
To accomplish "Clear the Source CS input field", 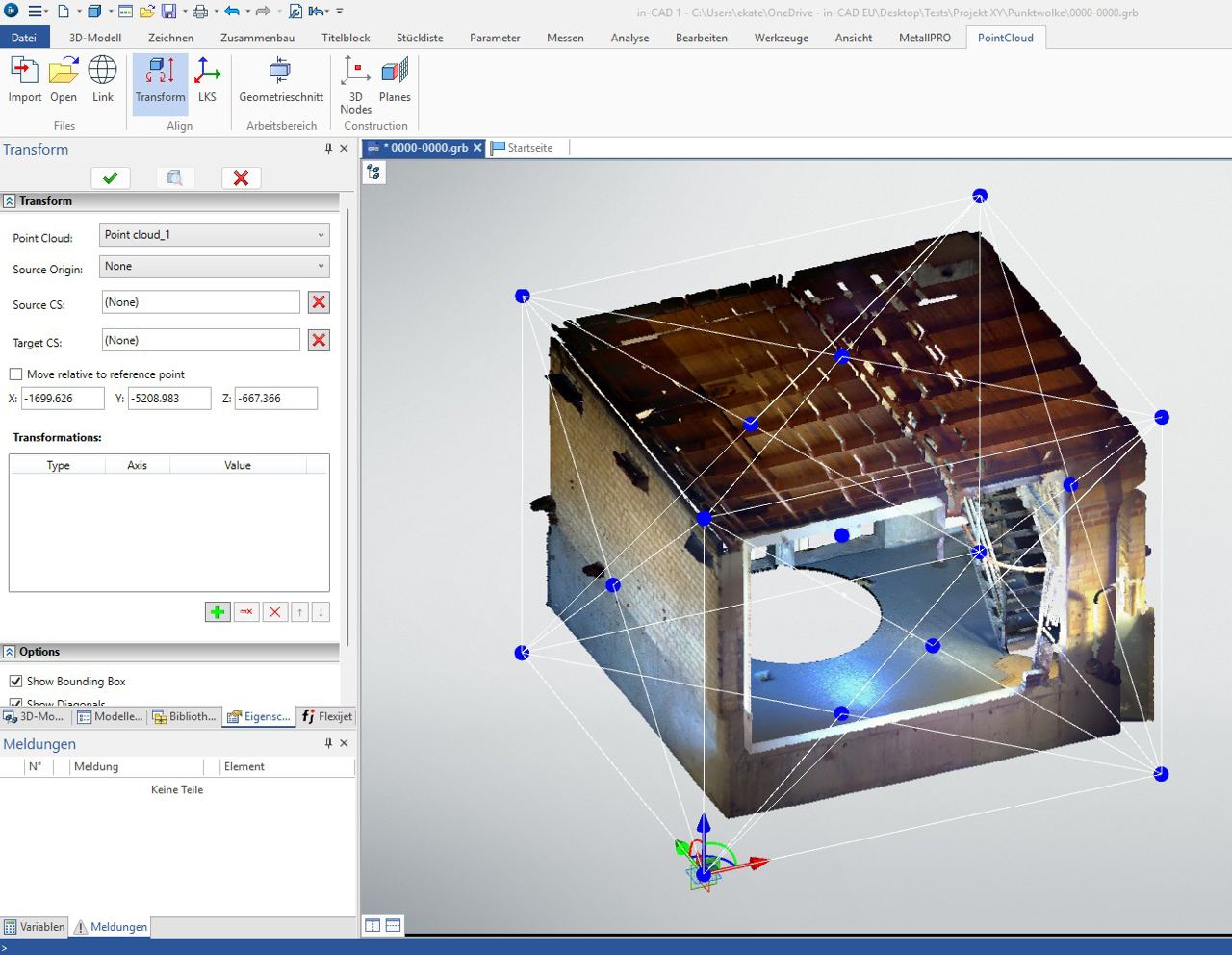I will tap(319, 301).
